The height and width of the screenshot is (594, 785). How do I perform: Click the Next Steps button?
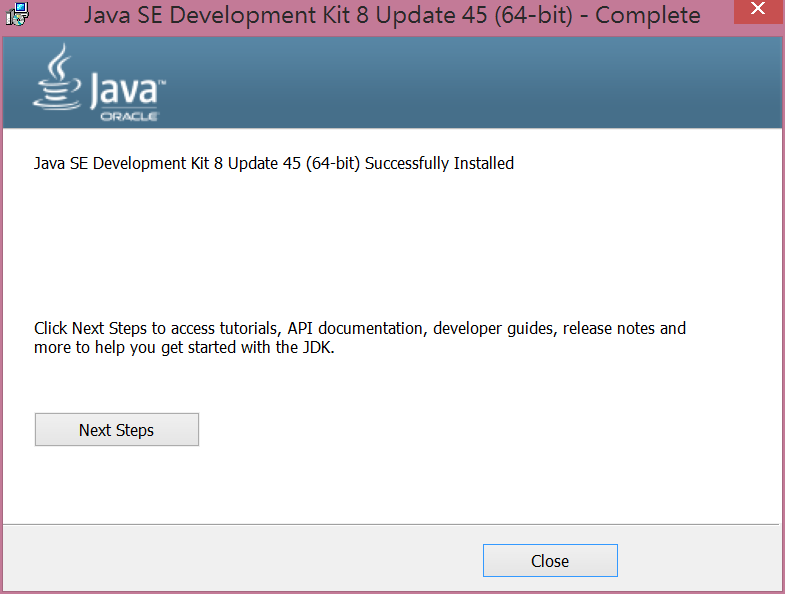(x=116, y=430)
